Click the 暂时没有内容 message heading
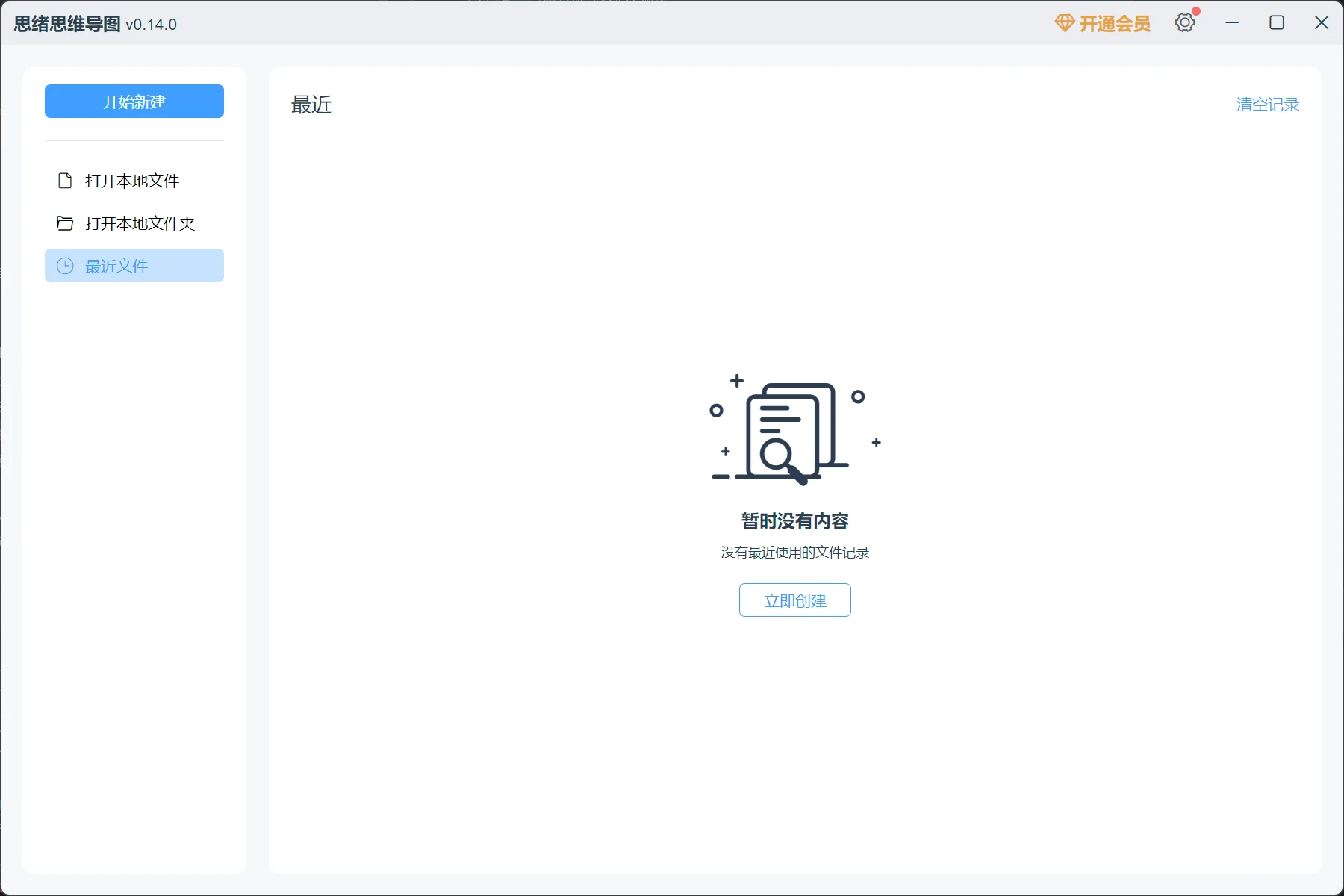Viewport: 1344px width, 896px height. point(794,521)
